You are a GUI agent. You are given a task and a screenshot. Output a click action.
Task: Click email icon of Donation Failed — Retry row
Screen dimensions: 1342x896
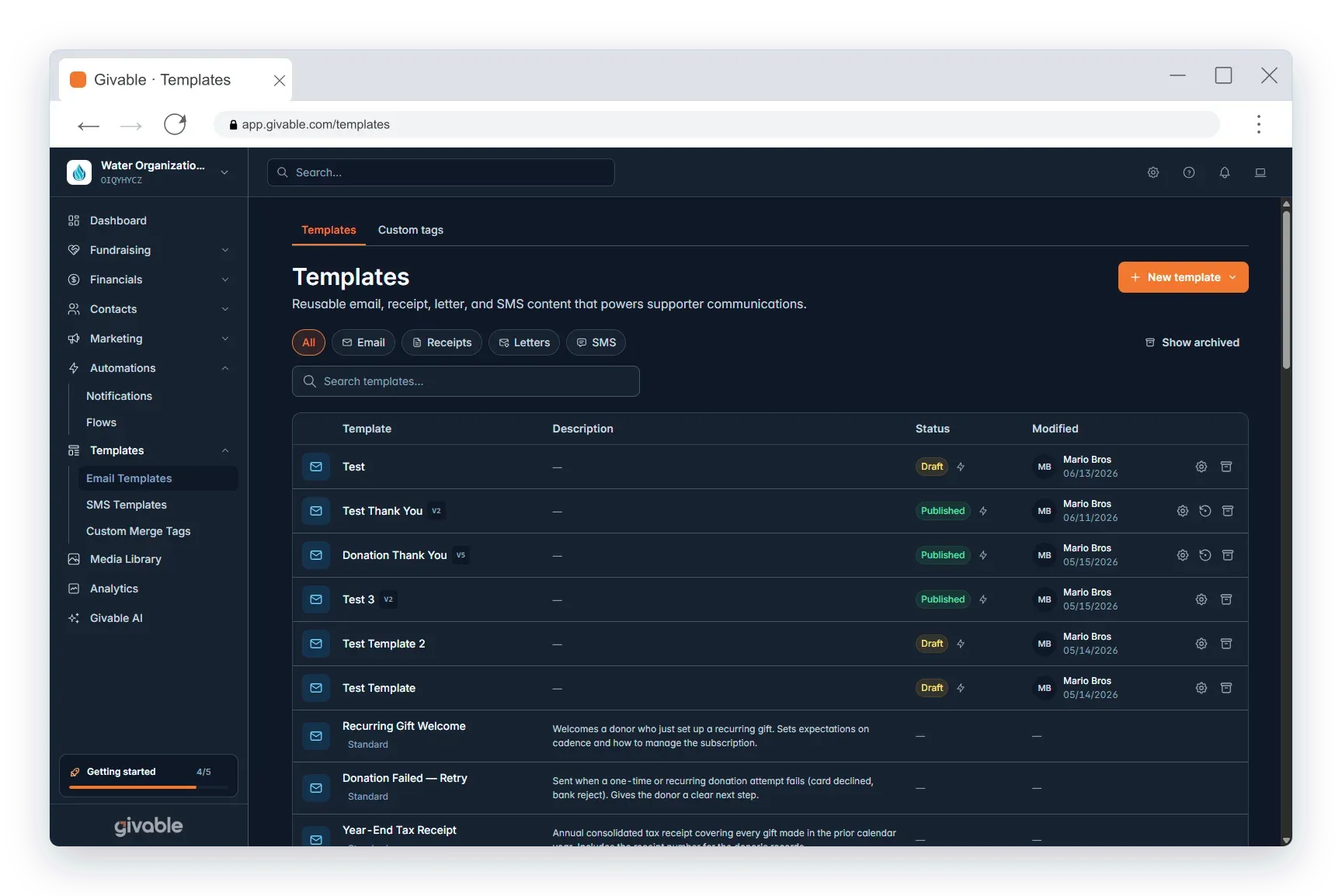316,788
